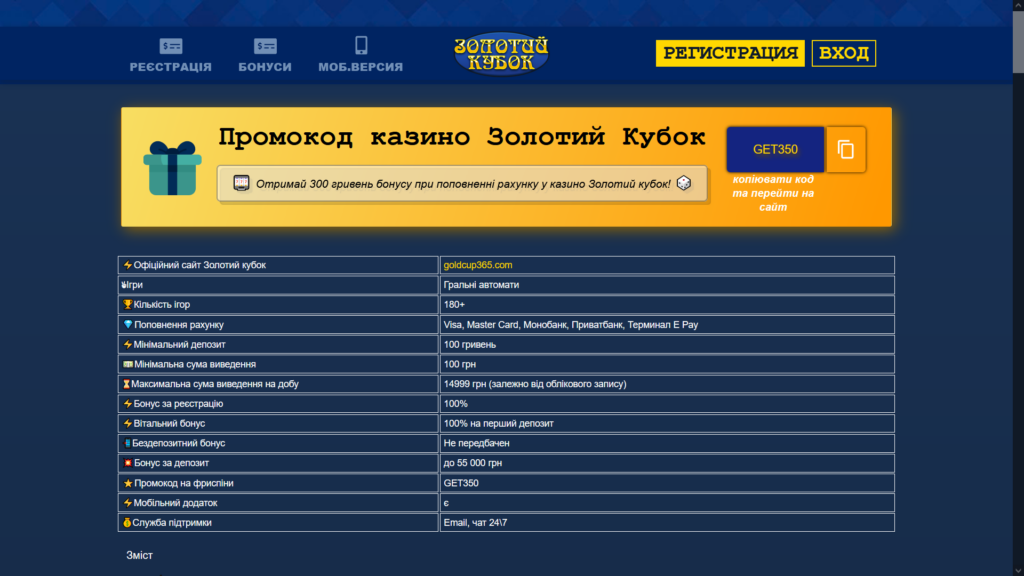Screen dimensions: 1024x576
Task: Click the scrollbar down arrow
Action: pyautogui.click(x=1018, y=571)
